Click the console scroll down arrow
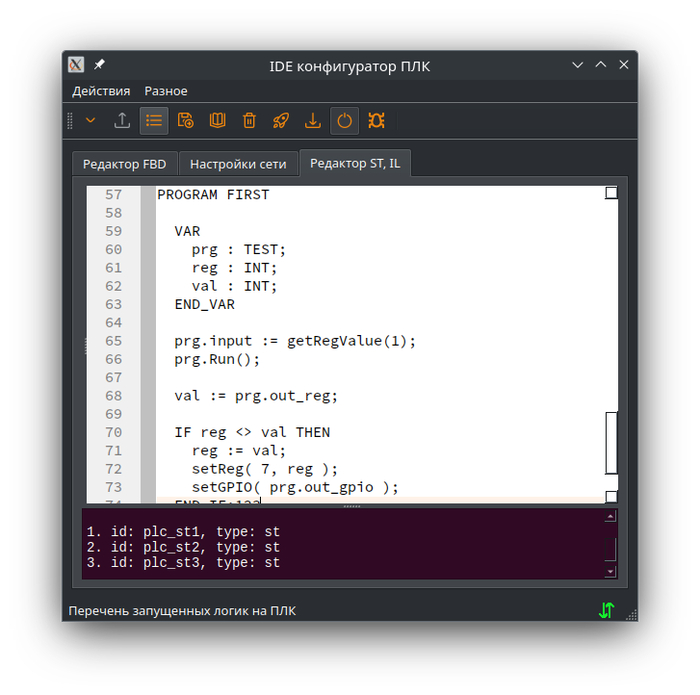 610,572
